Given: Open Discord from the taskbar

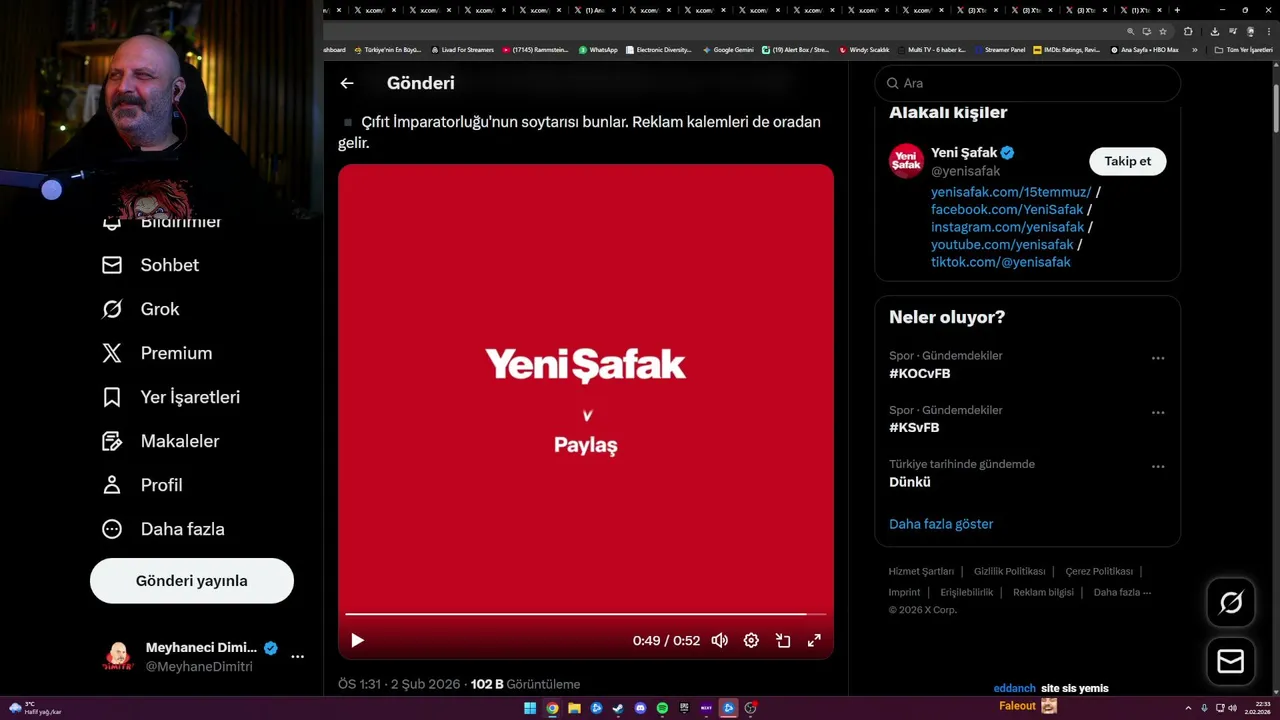Looking at the screenshot, I should pos(640,708).
